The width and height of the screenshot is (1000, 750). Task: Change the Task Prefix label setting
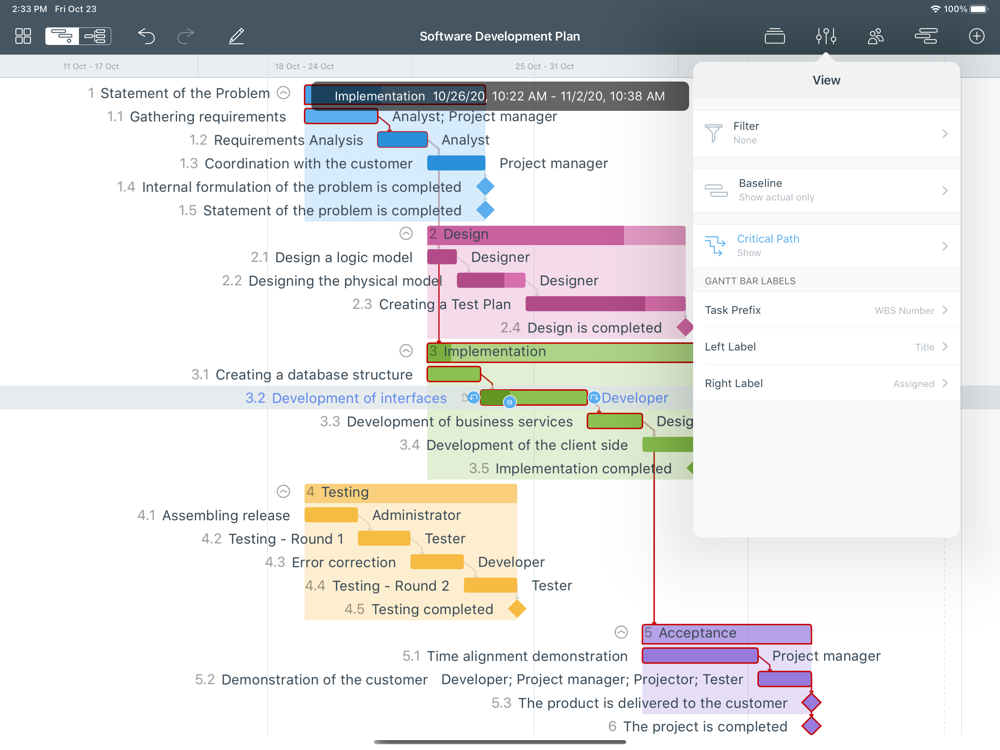(826, 310)
